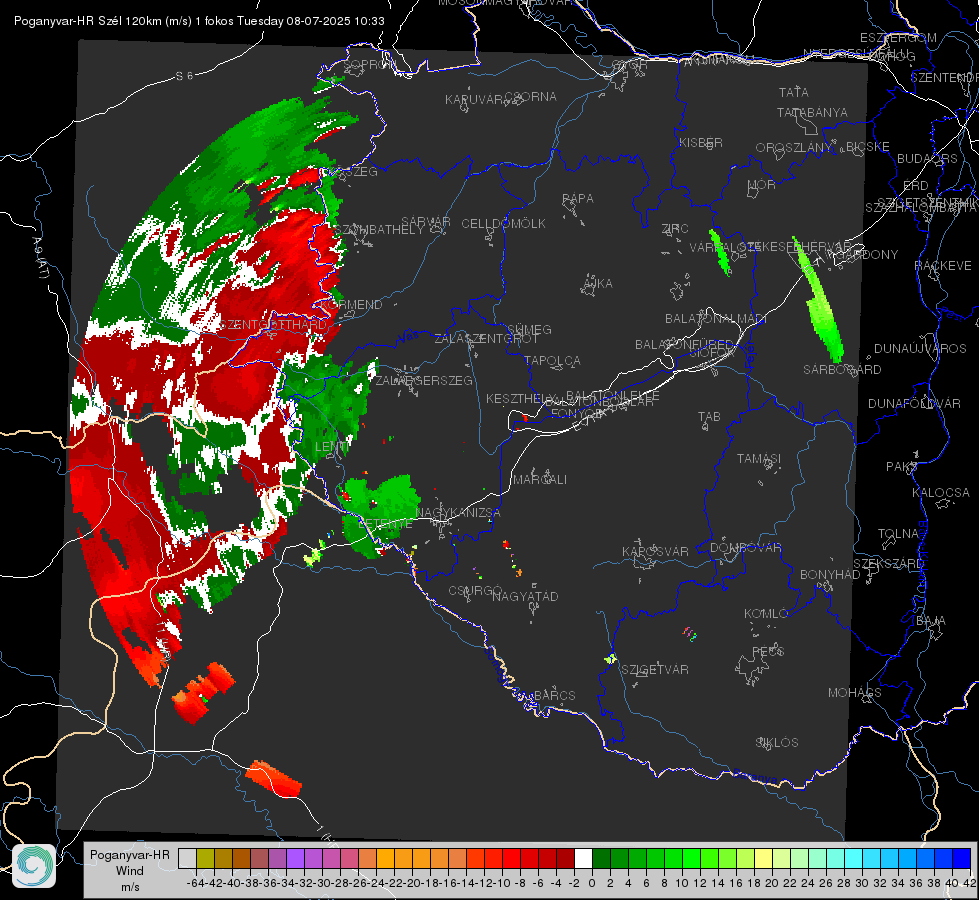979x900 pixels.
Task: Click the KAPOSVÁR town label
Action: [655, 551]
